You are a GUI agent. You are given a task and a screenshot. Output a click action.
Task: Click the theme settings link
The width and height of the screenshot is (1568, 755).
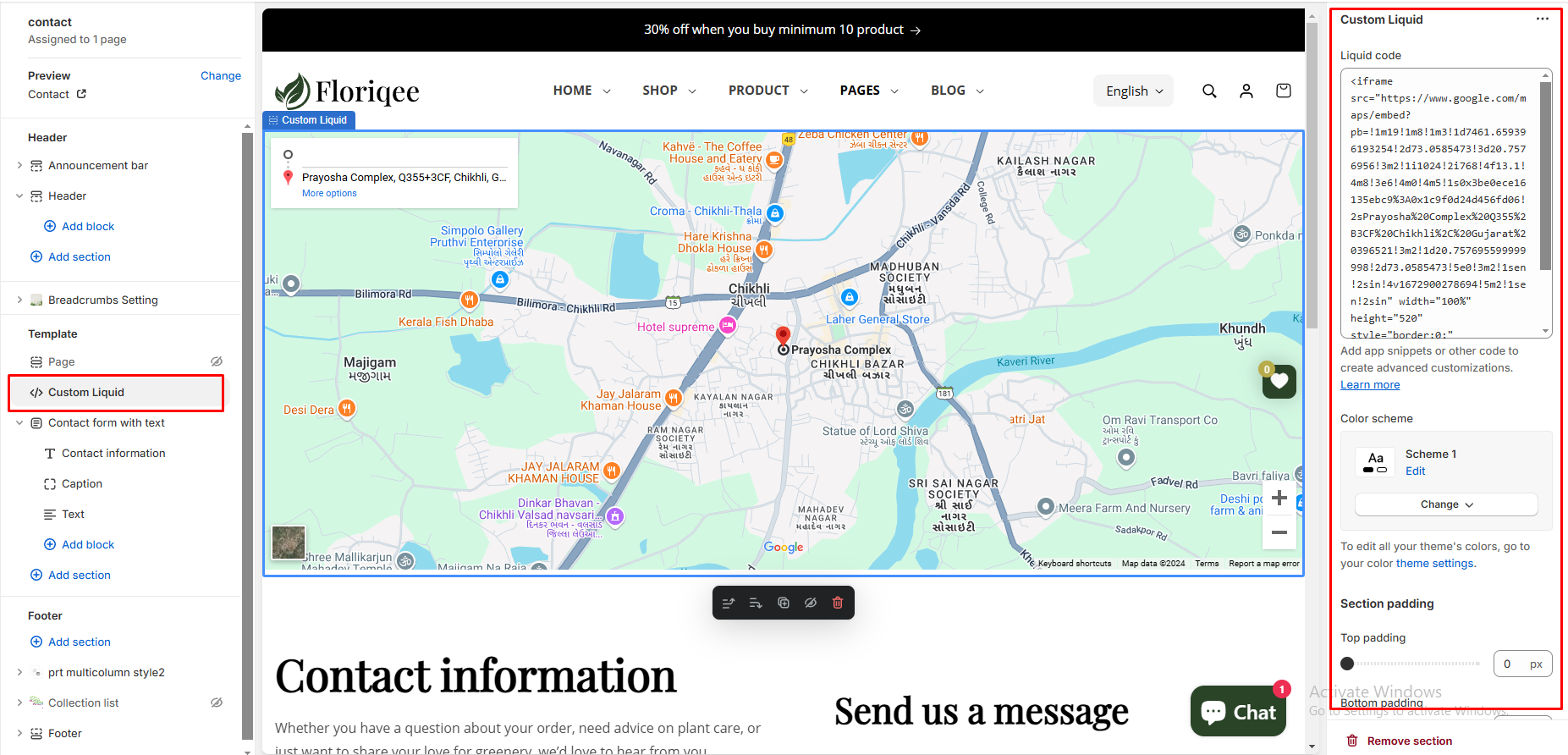click(x=1434, y=564)
